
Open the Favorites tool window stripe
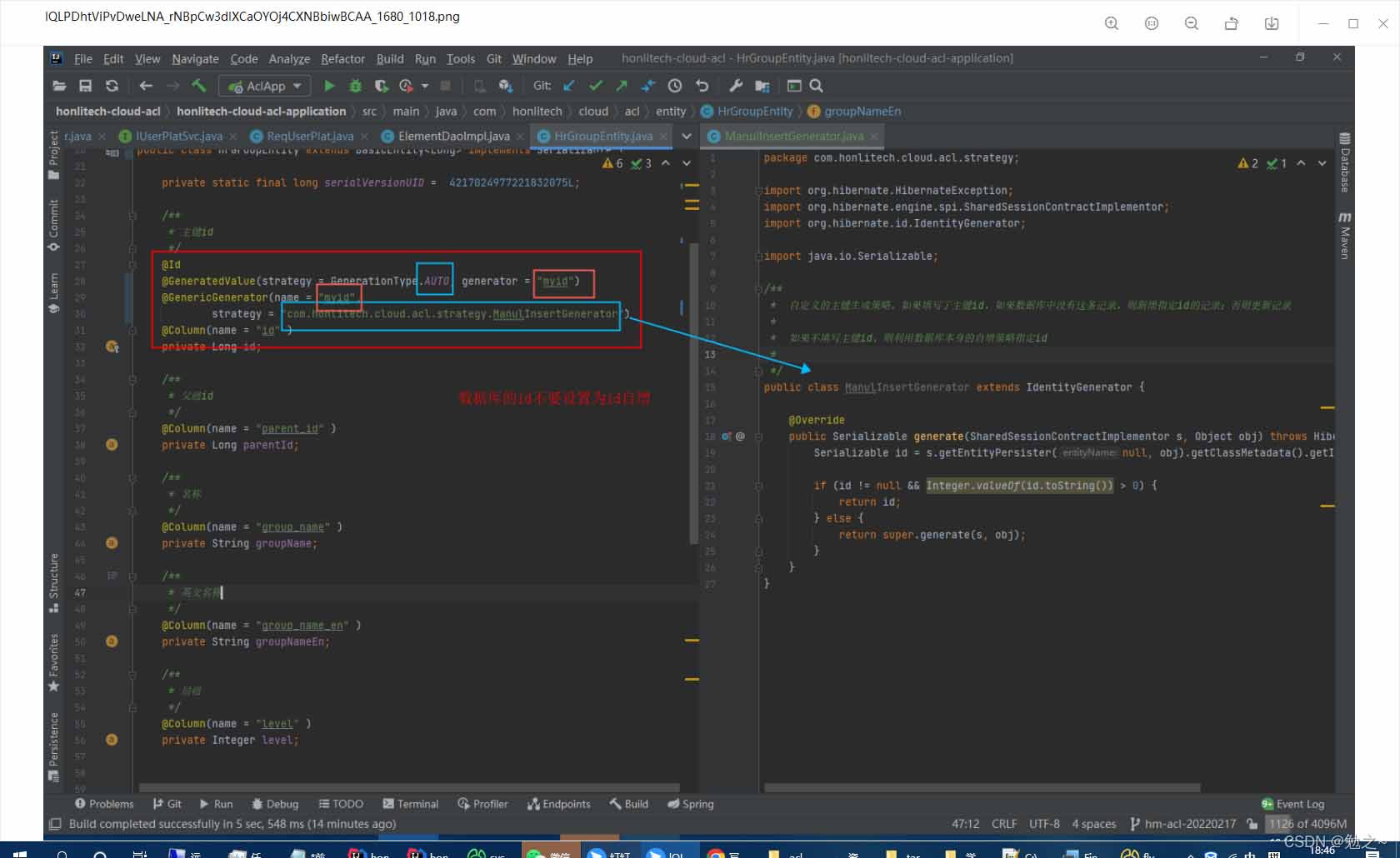coord(54,663)
